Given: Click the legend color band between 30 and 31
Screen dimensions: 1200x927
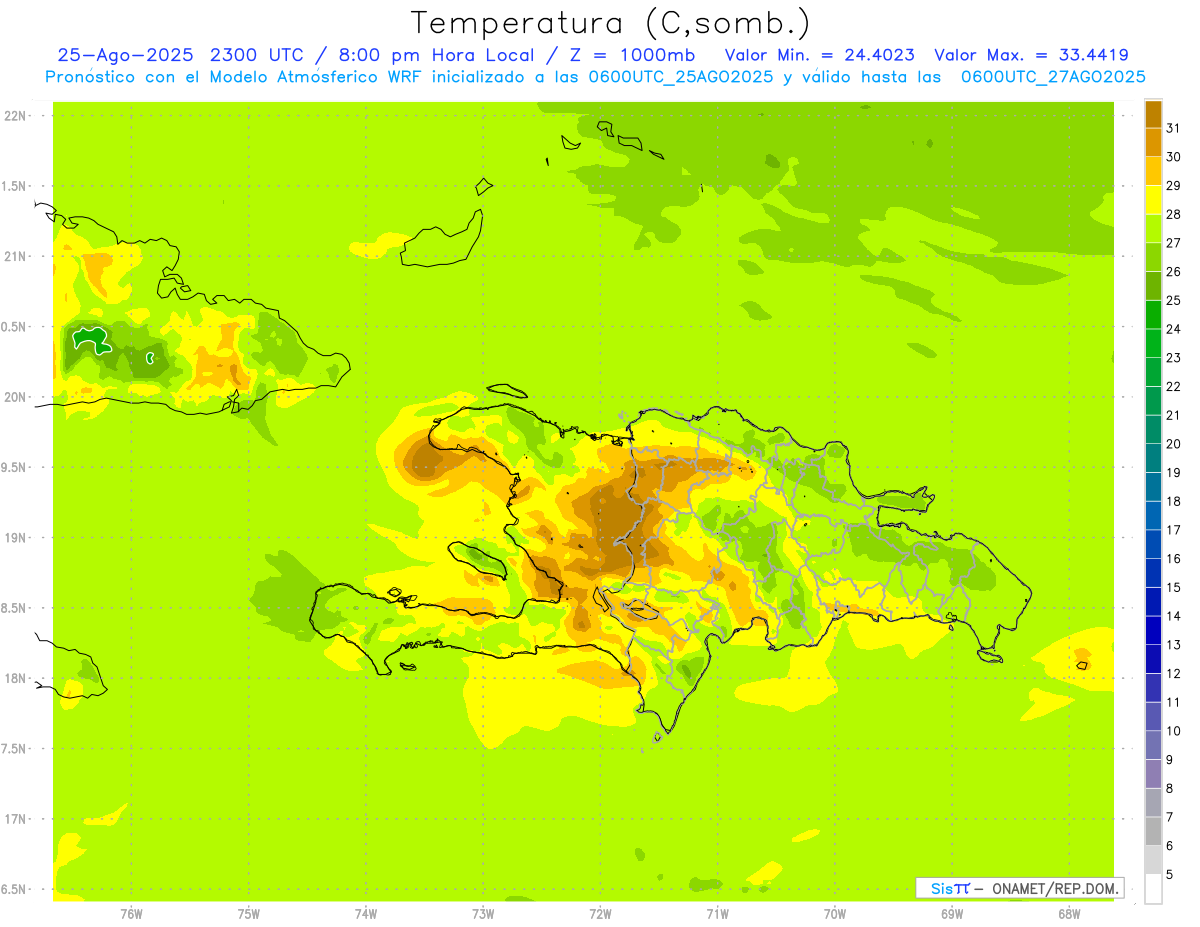Looking at the screenshot, I should point(1153,142).
